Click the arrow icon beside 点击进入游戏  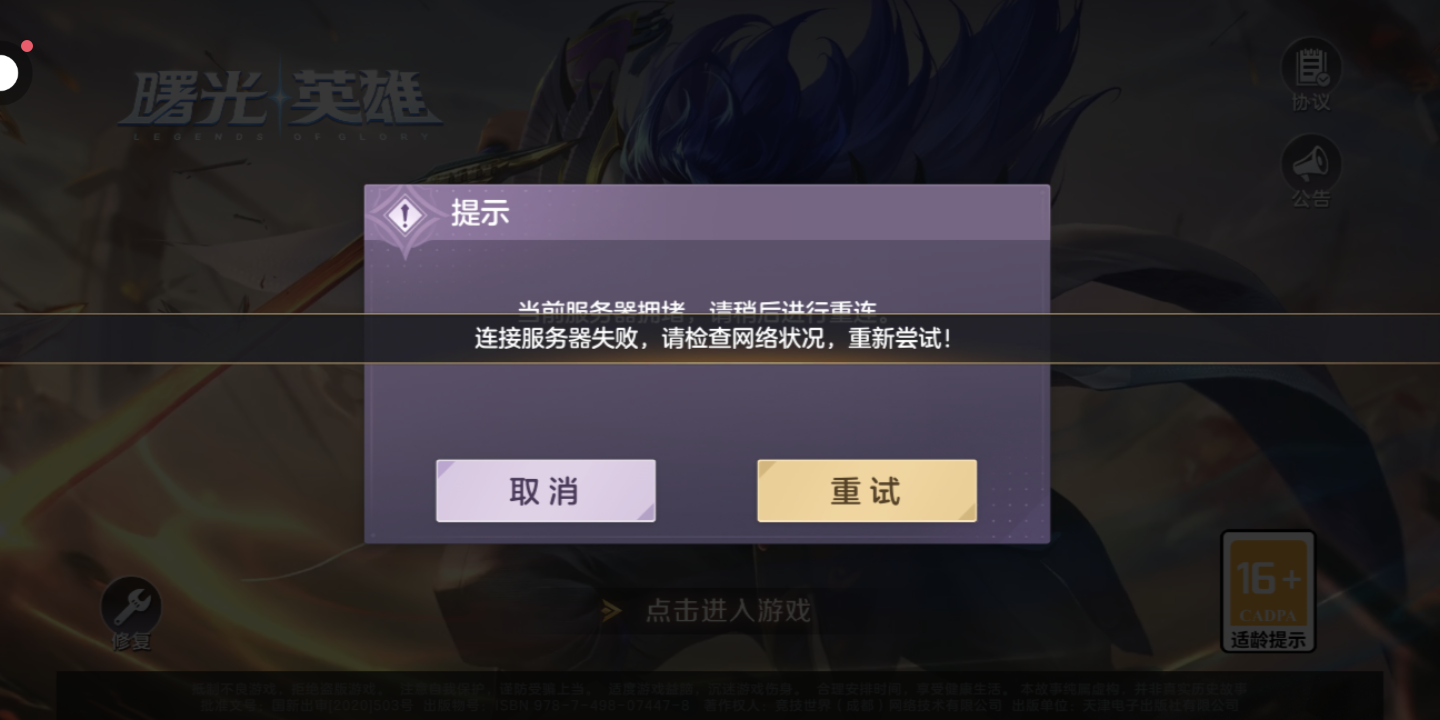click(611, 611)
